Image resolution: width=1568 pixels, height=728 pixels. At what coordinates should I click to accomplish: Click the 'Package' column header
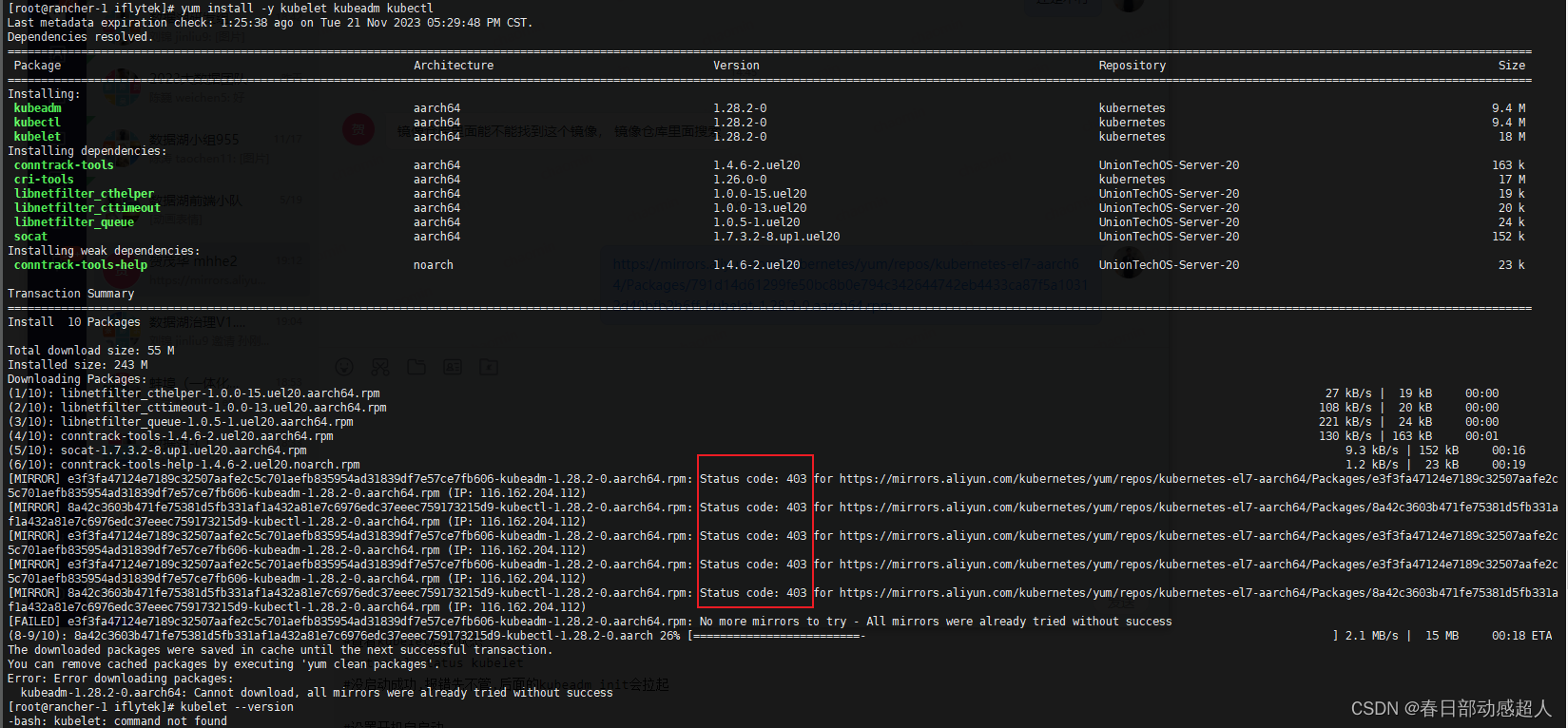coord(37,65)
